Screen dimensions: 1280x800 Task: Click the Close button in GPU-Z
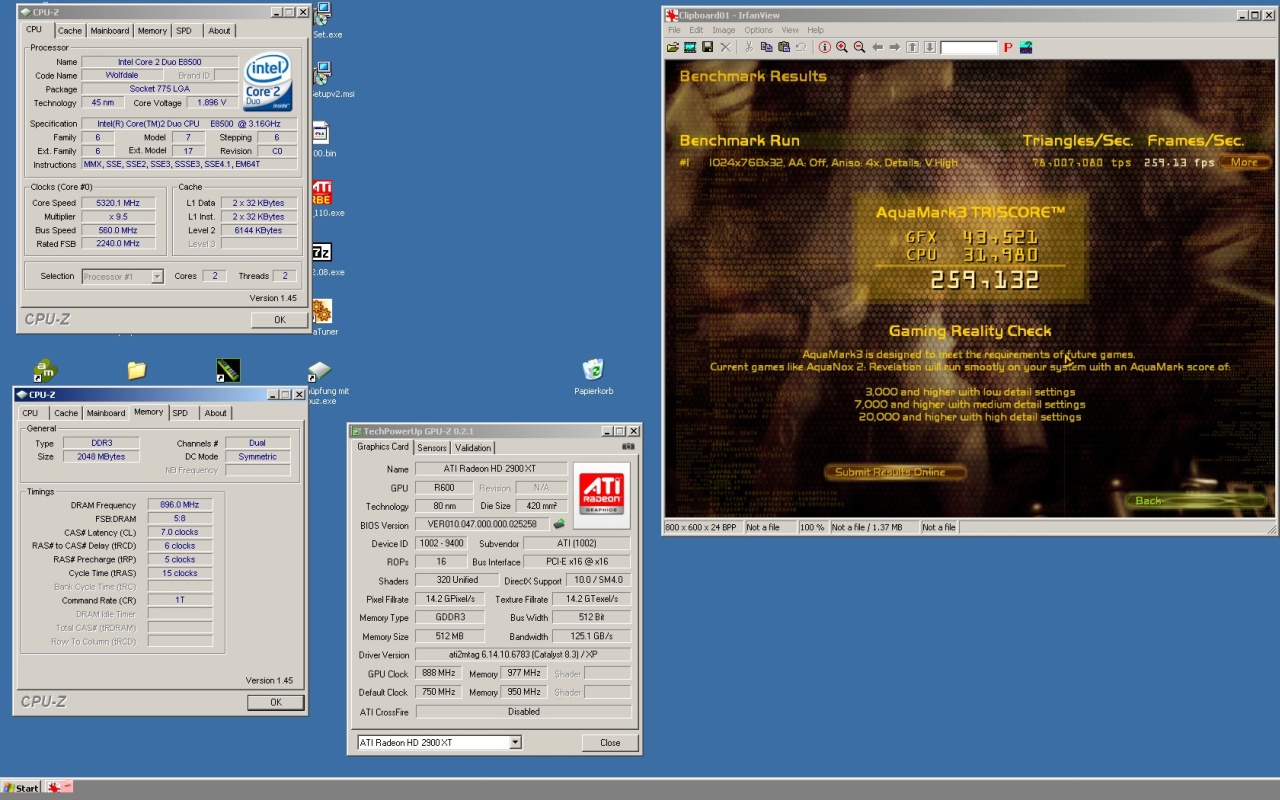(x=610, y=743)
